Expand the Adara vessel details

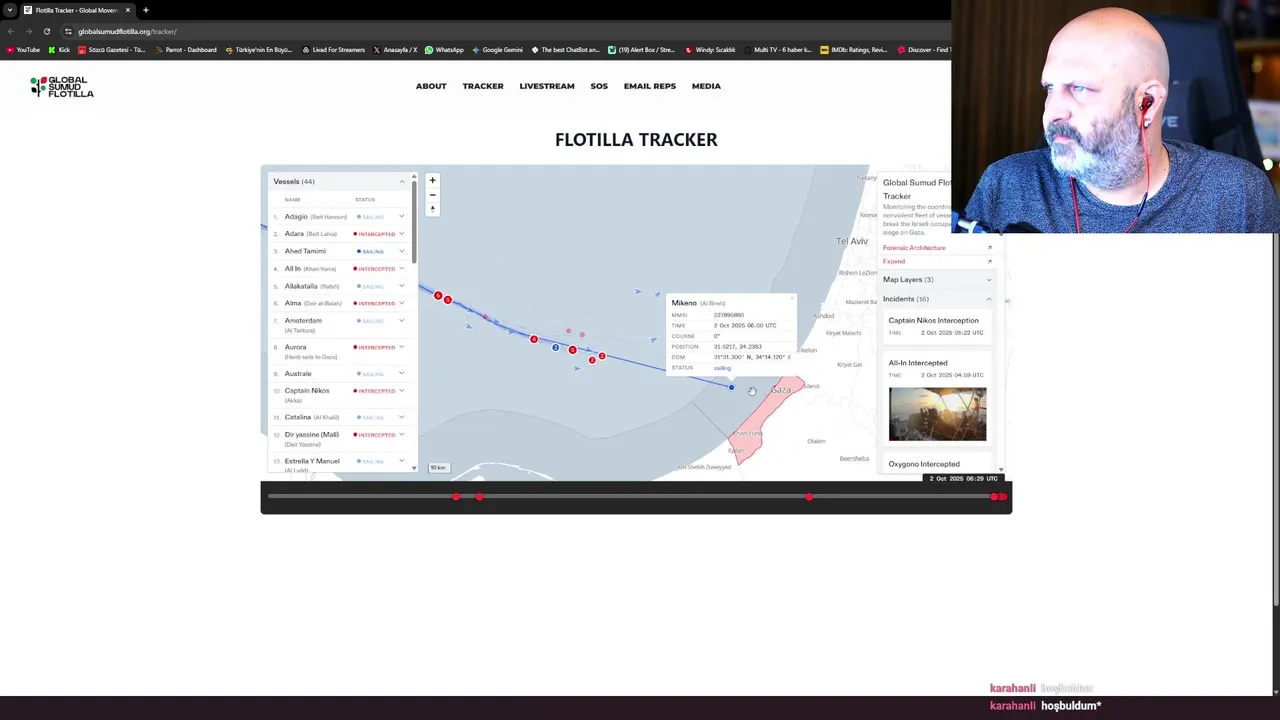click(x=402, y=233)
